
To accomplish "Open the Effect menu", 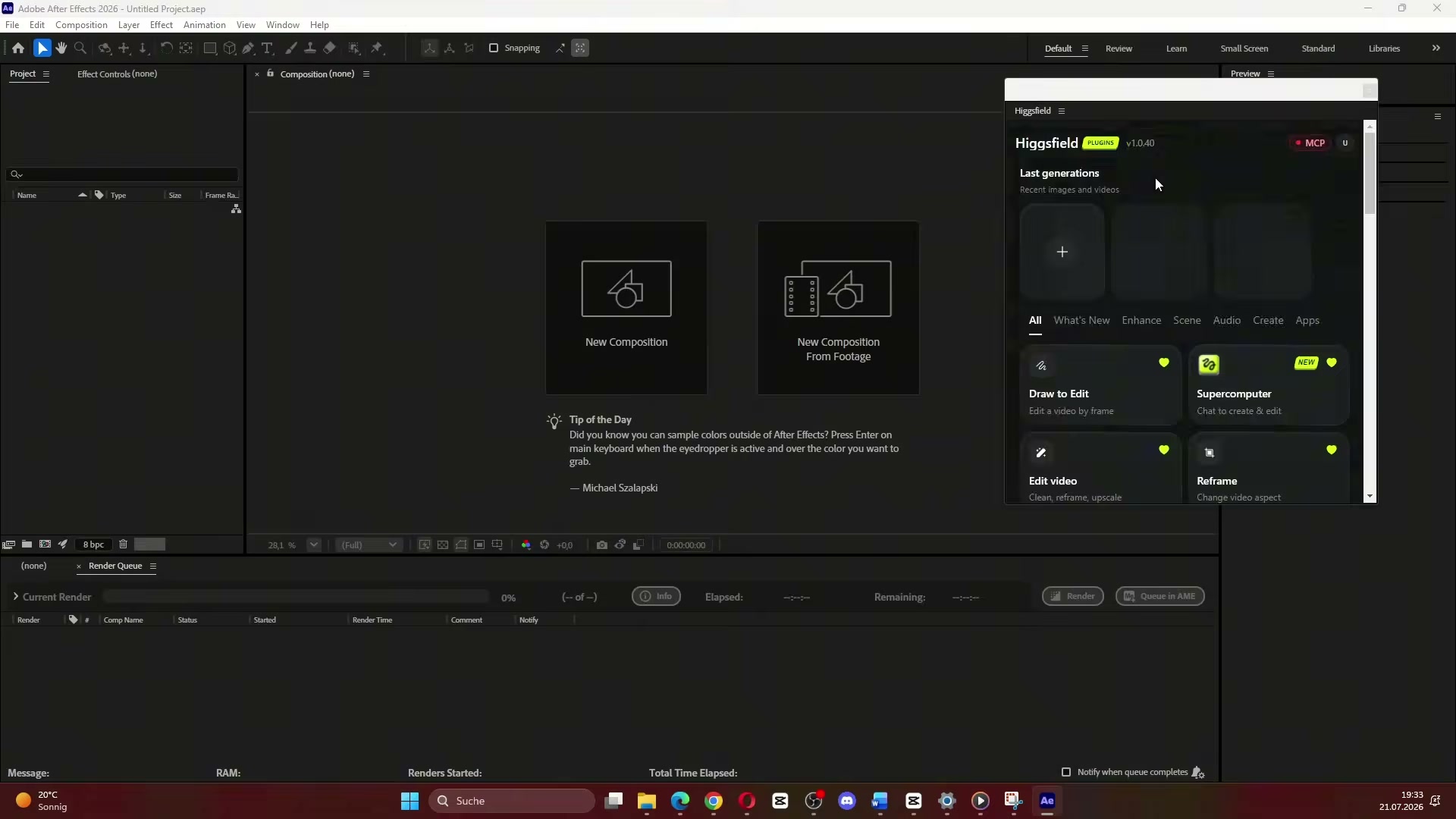I will (x=162, y=25).
